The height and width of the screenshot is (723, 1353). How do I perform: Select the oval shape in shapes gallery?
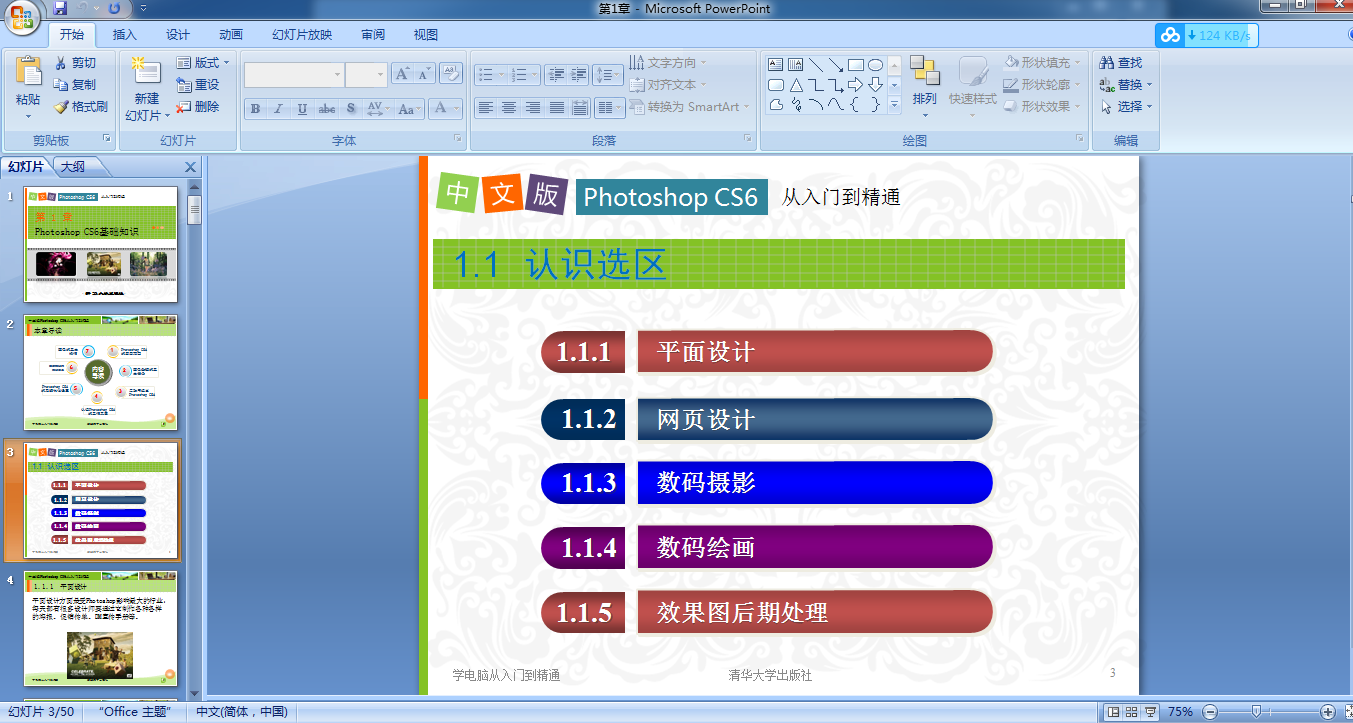click(x=875, y=65)
